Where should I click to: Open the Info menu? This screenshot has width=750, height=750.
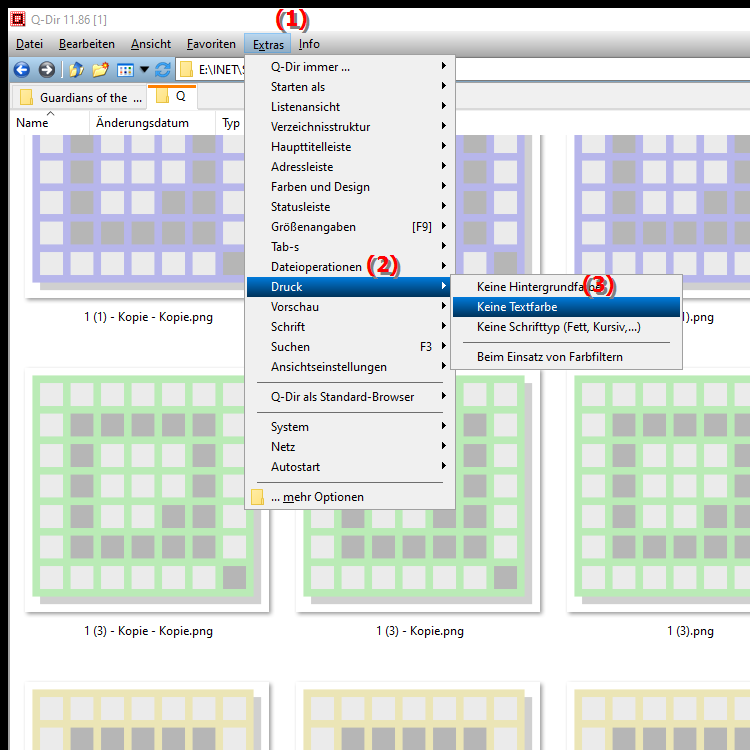pyautogui.click(x=309, y=44)
